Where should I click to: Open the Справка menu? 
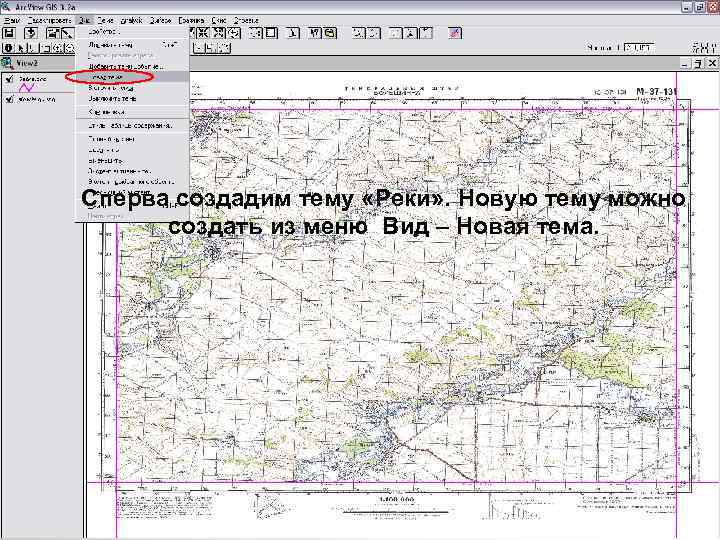(x=247, y=20)
